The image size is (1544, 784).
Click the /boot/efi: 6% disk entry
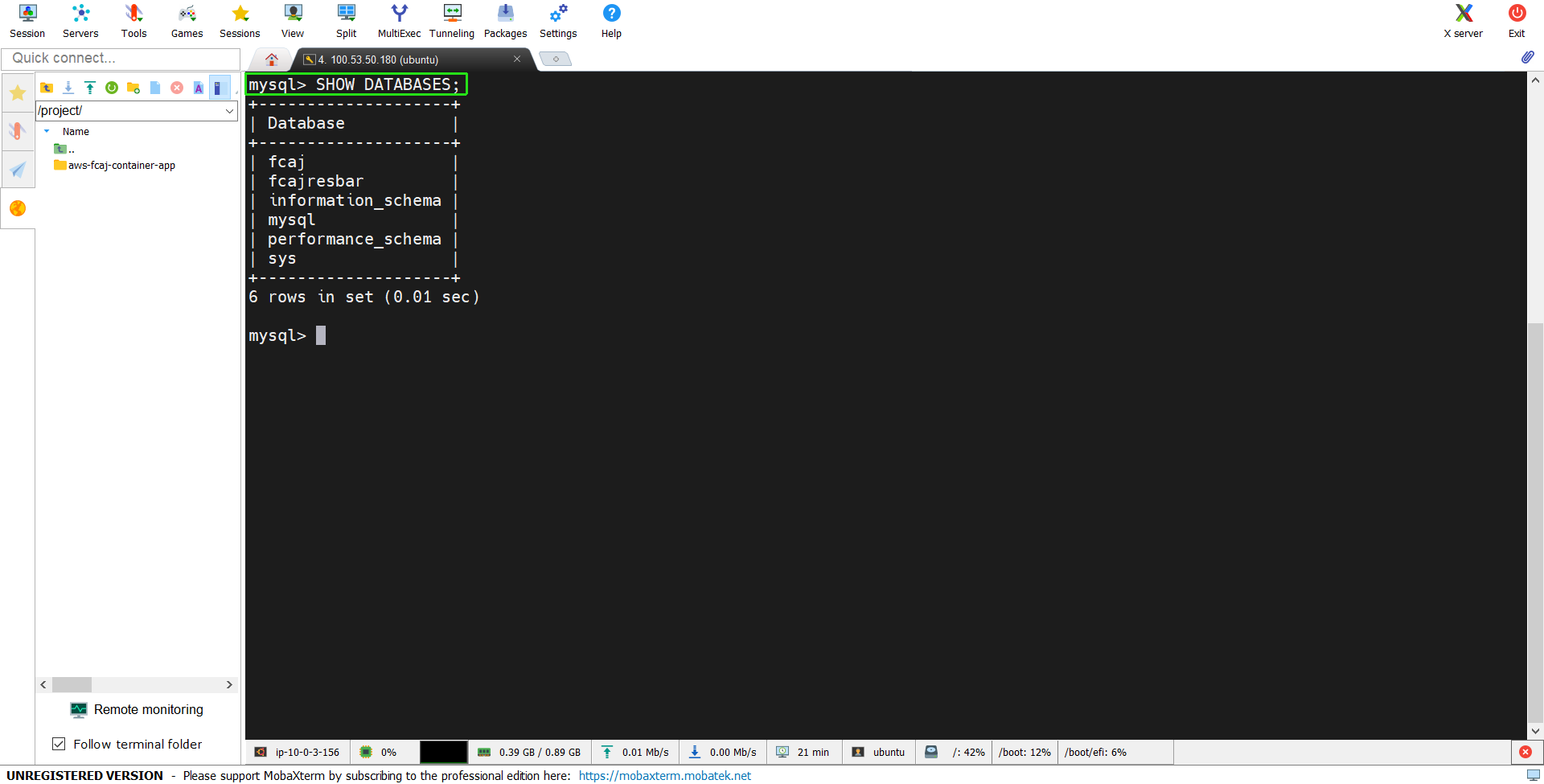(x=1095, y=752)
